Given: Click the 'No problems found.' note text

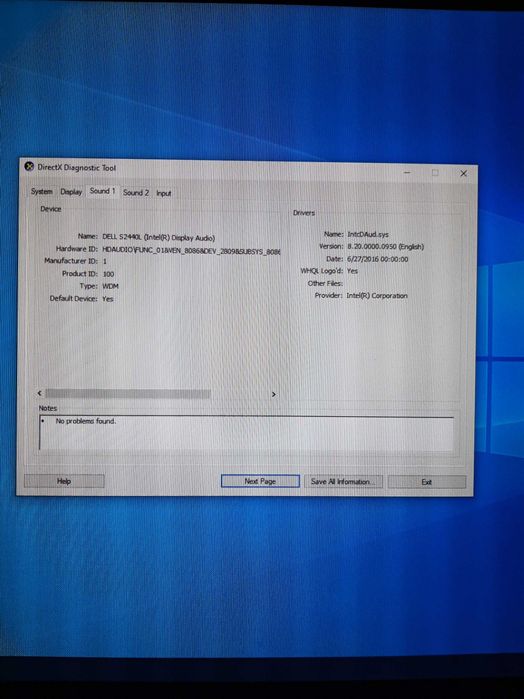Looking at the screenshot, I should [86, 421].
